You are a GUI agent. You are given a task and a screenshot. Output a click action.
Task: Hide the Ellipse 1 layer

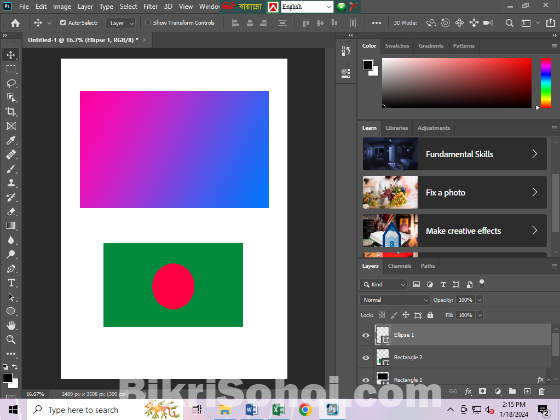(366, 335)
